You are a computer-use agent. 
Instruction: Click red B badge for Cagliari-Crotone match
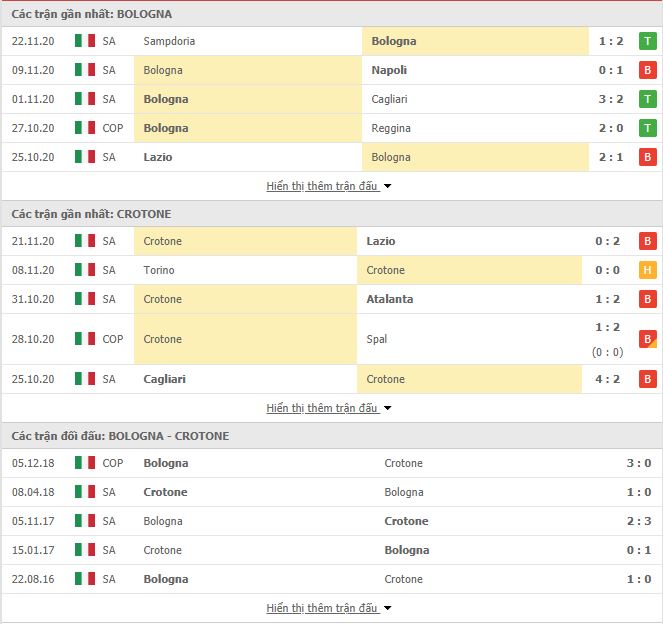point(647,379)
